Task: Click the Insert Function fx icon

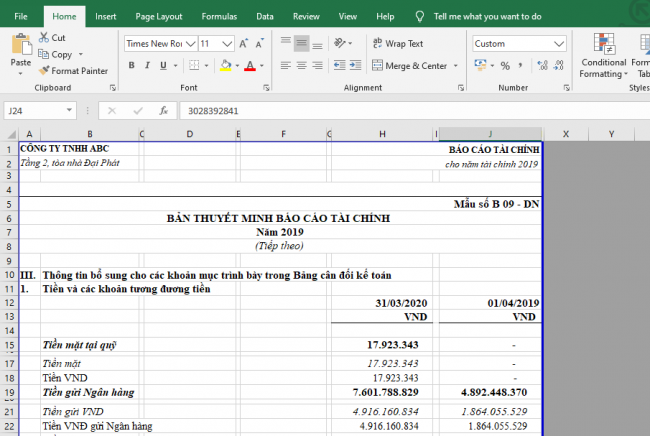Action: tap(164, 110)
